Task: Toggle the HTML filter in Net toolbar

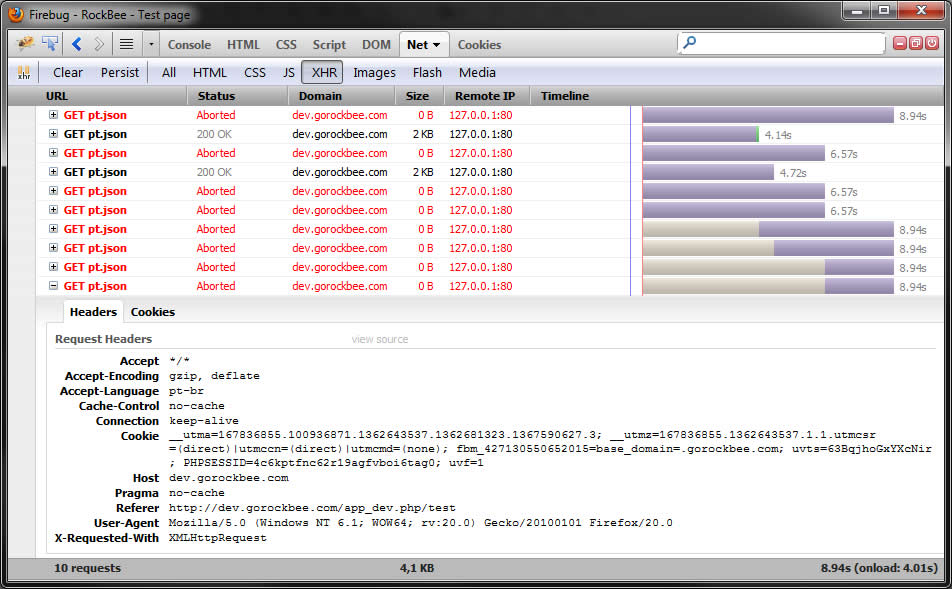Action: pos(209,72)
